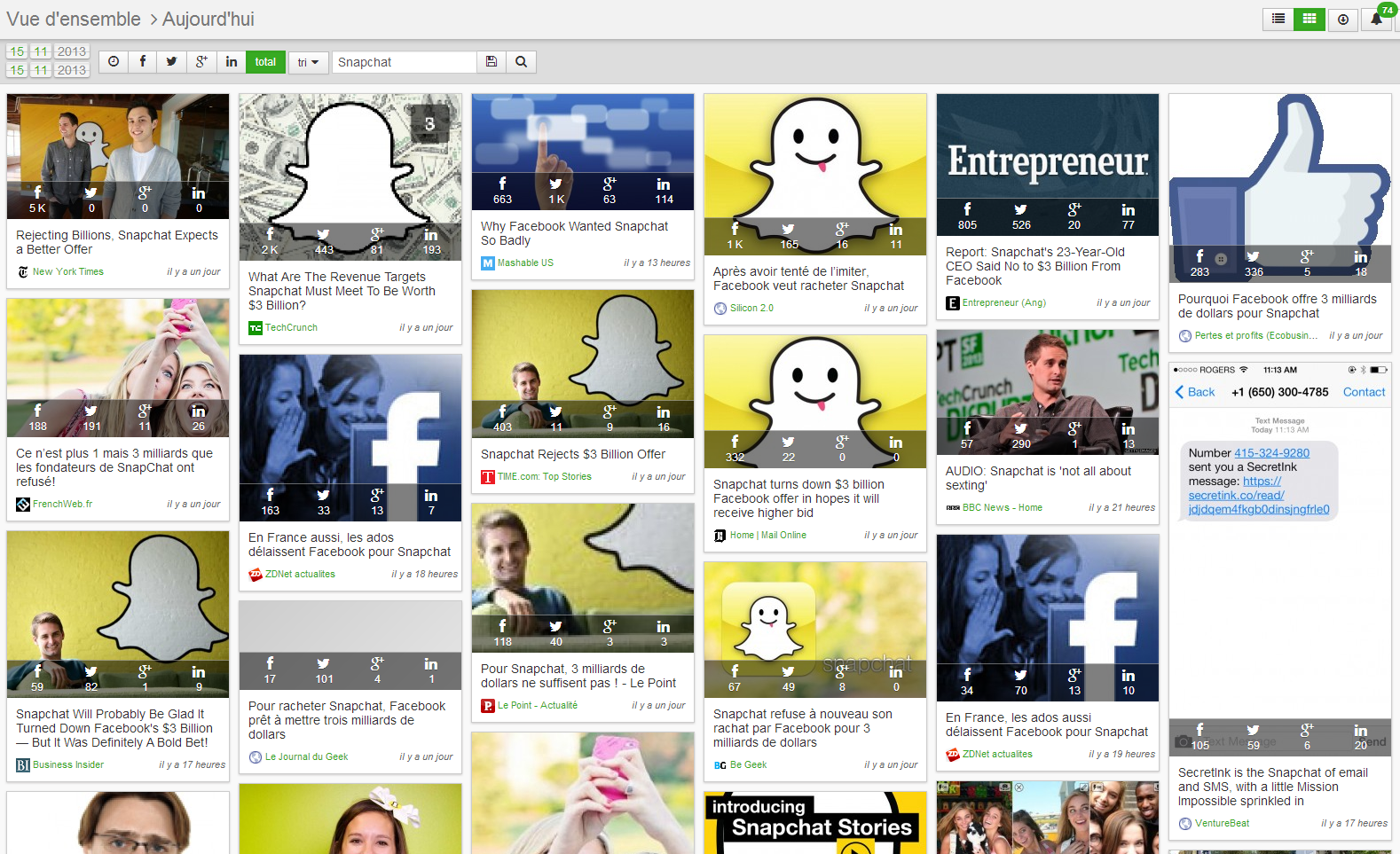
Task: Click Twitter icon with 165 tweets
Action: click(x=788, y=230)
